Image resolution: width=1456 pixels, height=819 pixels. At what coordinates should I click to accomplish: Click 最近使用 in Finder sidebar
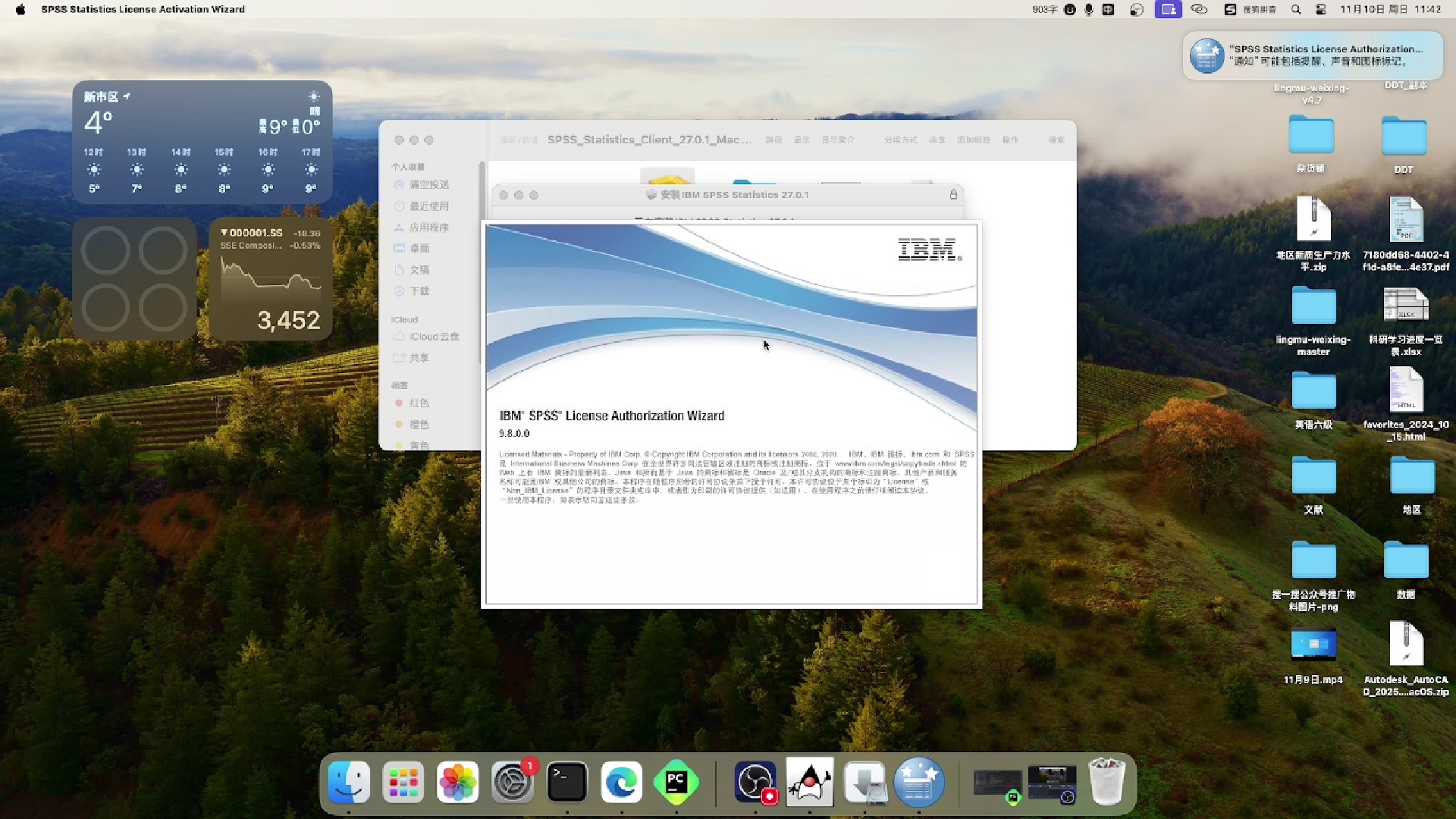tap(429, 206)
